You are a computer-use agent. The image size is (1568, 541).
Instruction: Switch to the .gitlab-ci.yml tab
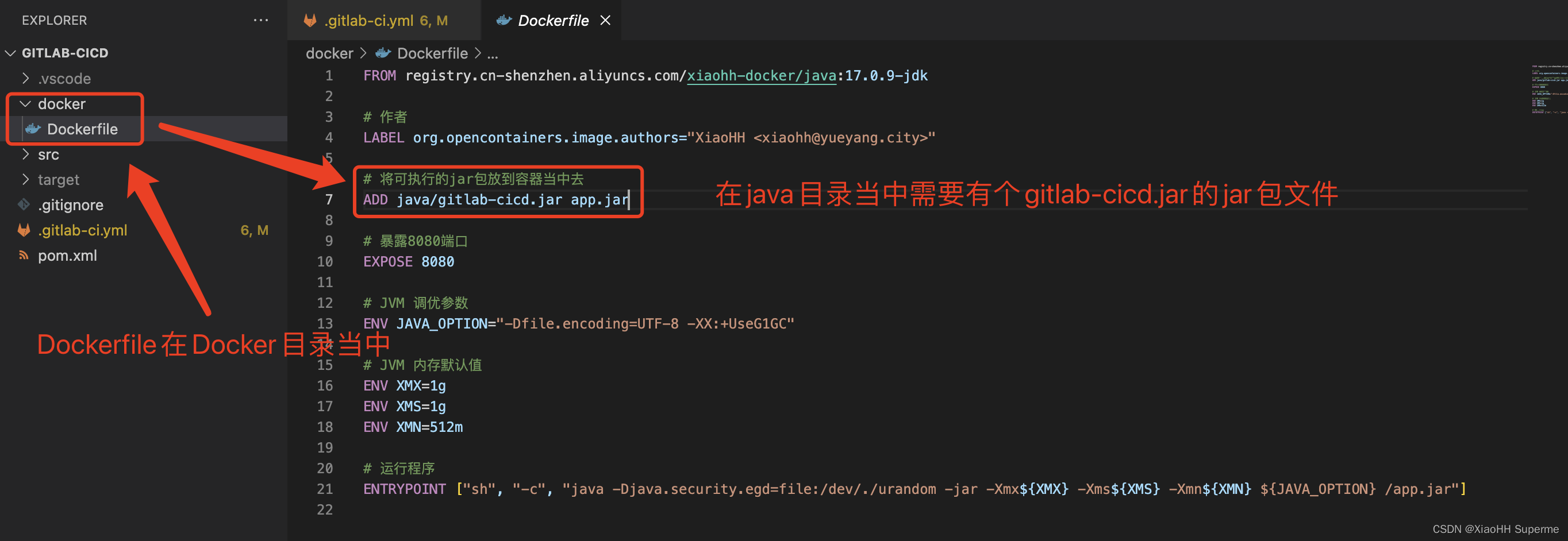coord(383,21)
